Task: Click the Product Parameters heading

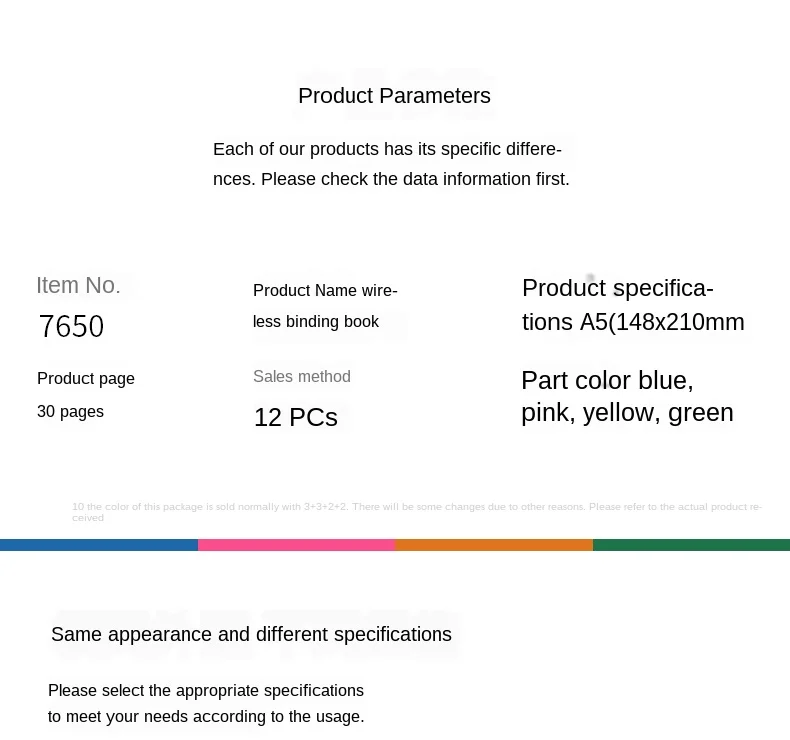Action: pyautogui.click(x=394, y=96)
